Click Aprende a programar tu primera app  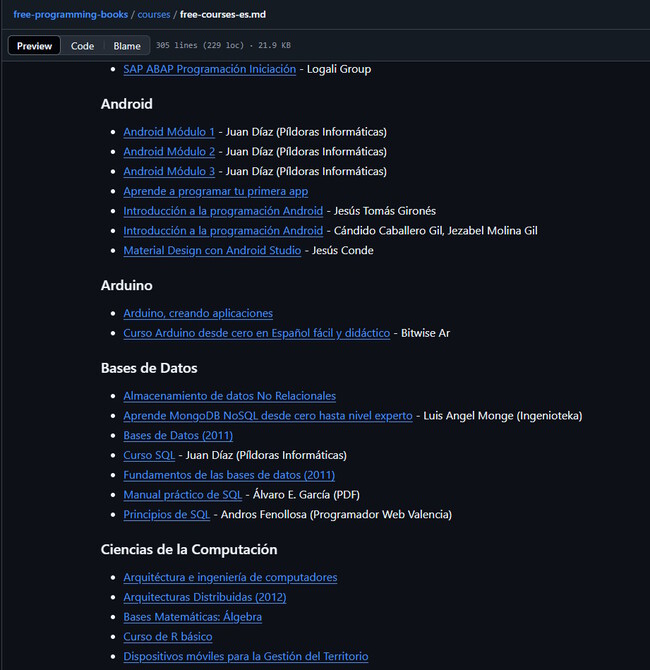pos(215,191)
